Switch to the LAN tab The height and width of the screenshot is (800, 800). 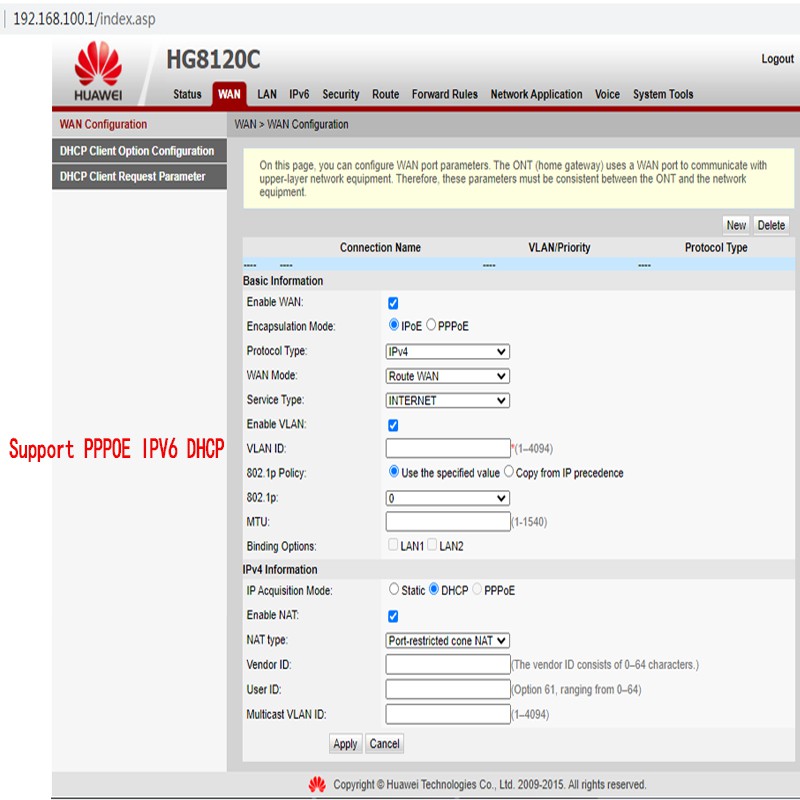(x=267, y=94)
